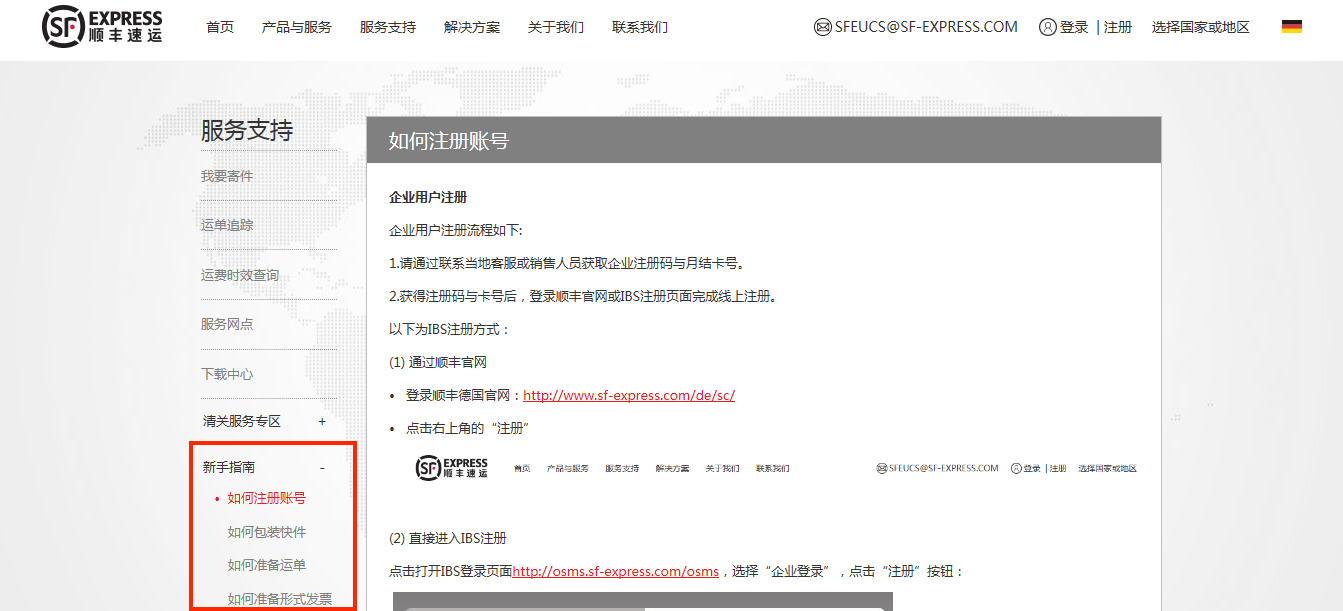Select 我要寄件 in sidebar

227,176
